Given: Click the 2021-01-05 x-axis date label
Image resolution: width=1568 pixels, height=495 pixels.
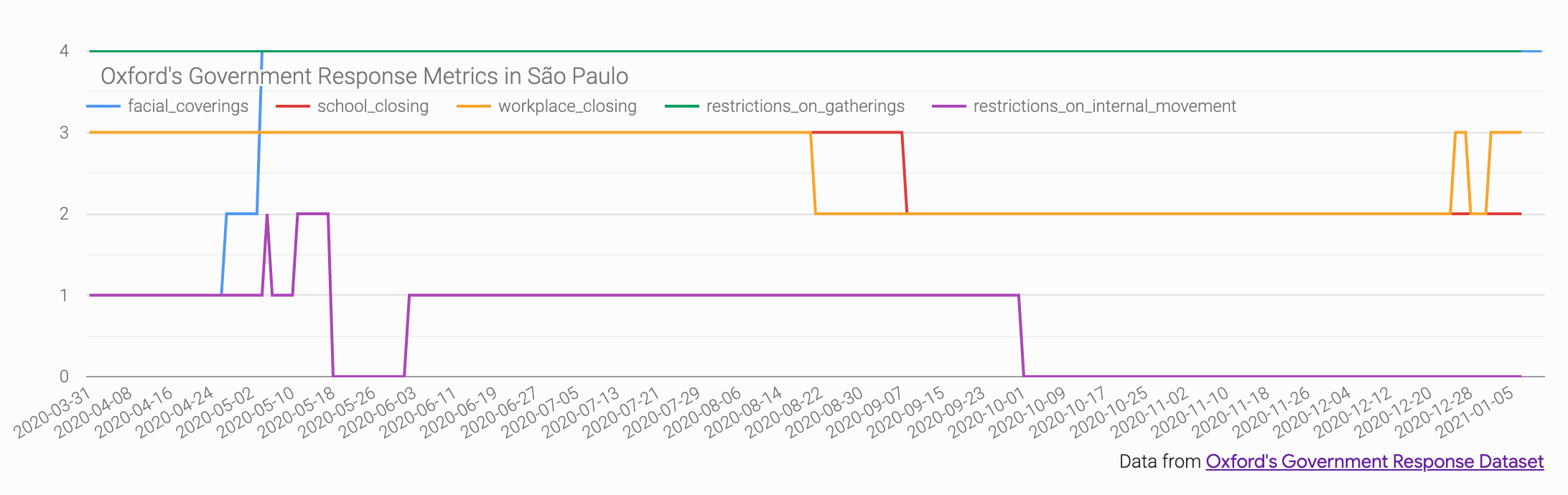Looking at the screenshot, I should pyautogui.click(x=1475, y=412).
